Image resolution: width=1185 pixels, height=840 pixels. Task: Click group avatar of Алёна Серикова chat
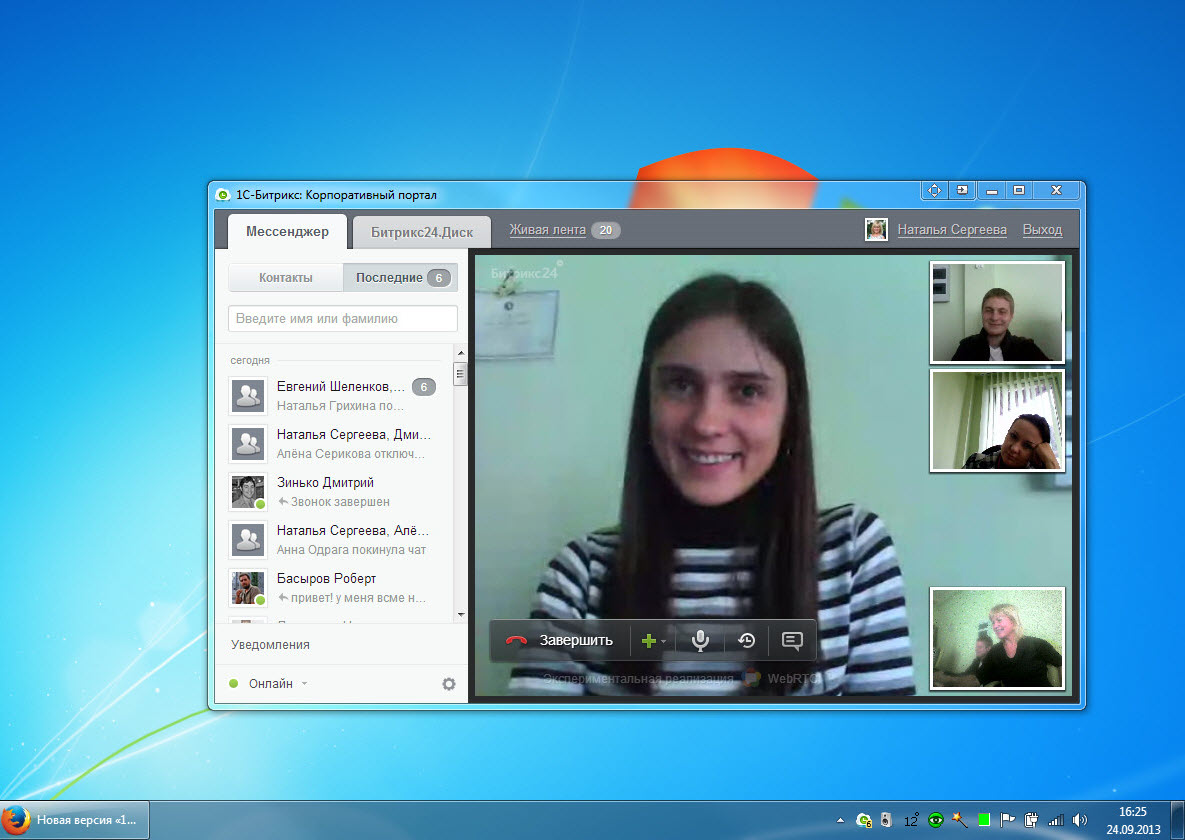point(248,444)
